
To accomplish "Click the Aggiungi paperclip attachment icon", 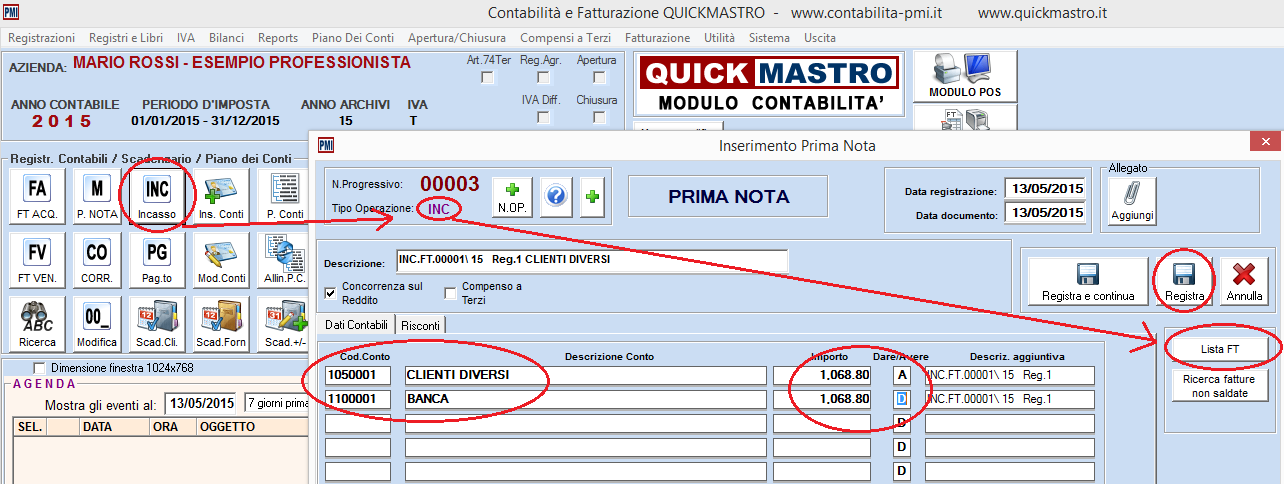I will click(x=1132, y=201).
